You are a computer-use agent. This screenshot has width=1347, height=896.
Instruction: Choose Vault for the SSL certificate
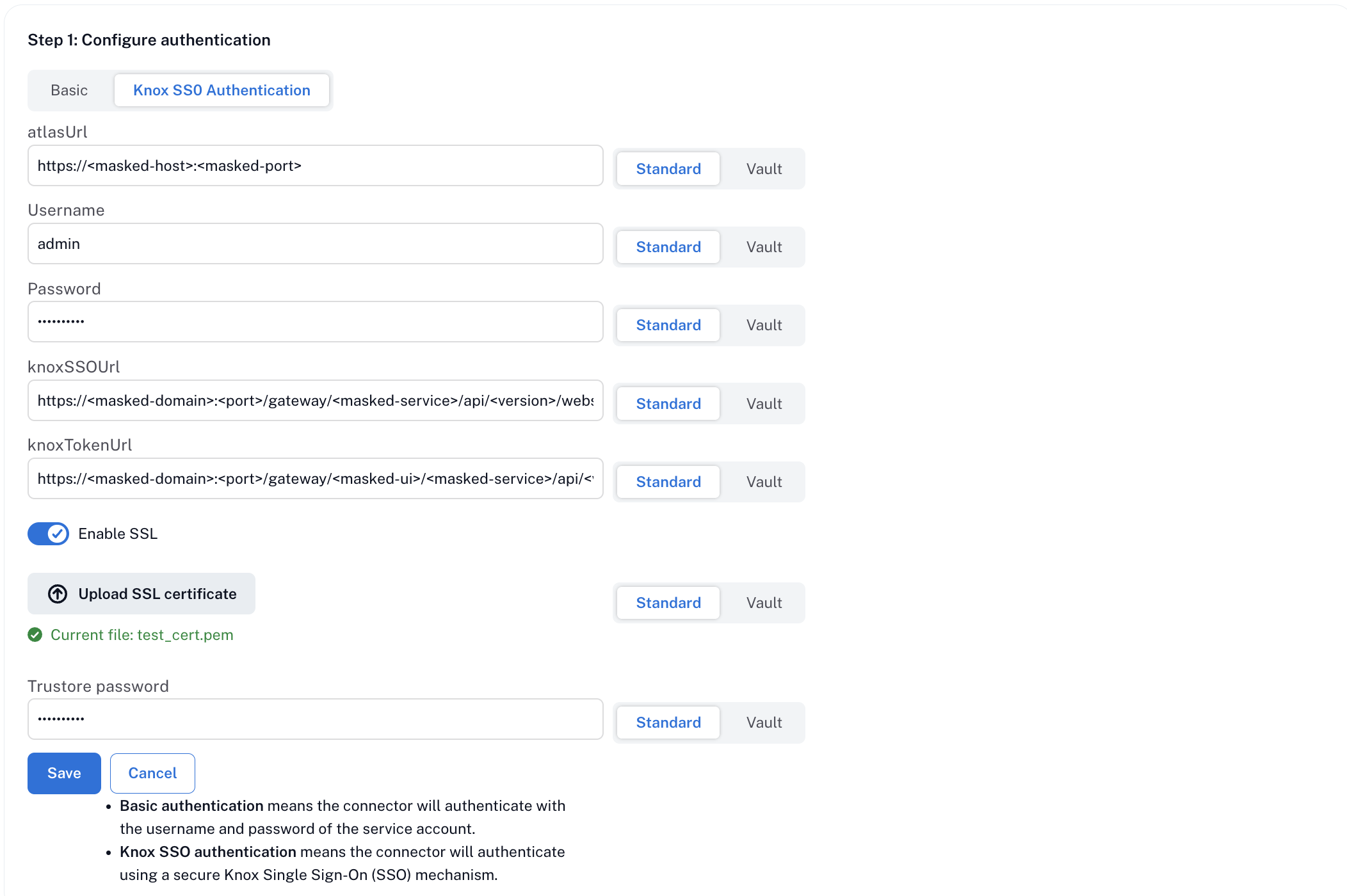coord(764,603)
